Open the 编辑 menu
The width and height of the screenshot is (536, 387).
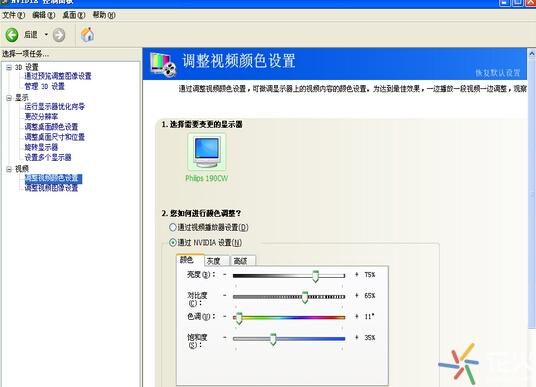(43, 15)
